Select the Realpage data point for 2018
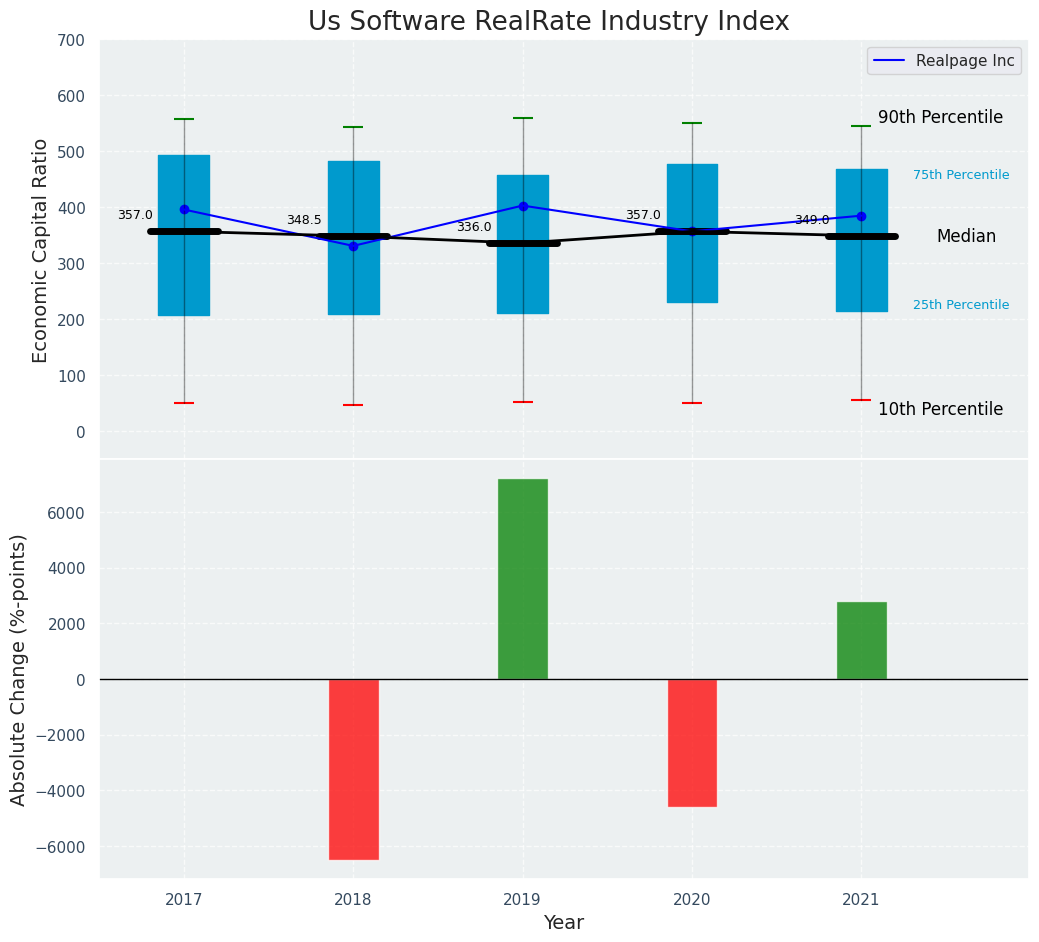This screenshot has height=942, width=1039. pyautogui.click(x=353, y=246)
